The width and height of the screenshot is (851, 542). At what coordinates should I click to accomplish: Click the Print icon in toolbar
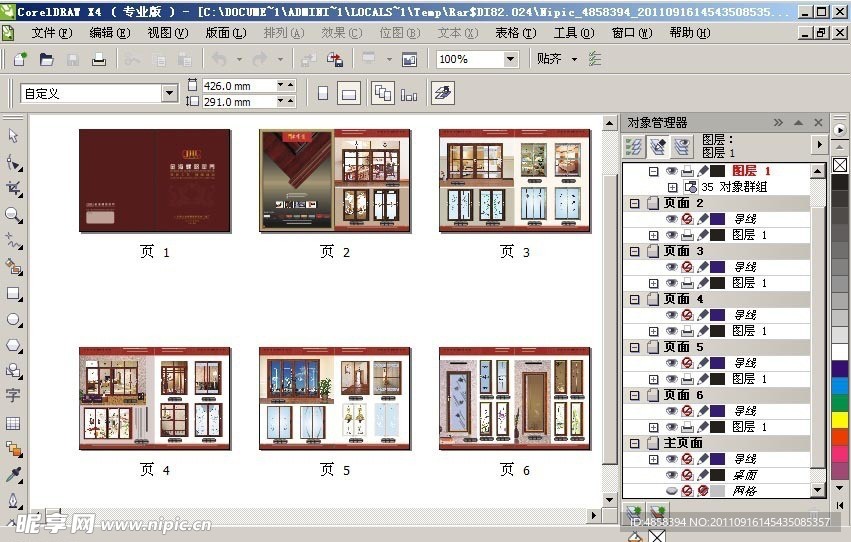(99, 59)
